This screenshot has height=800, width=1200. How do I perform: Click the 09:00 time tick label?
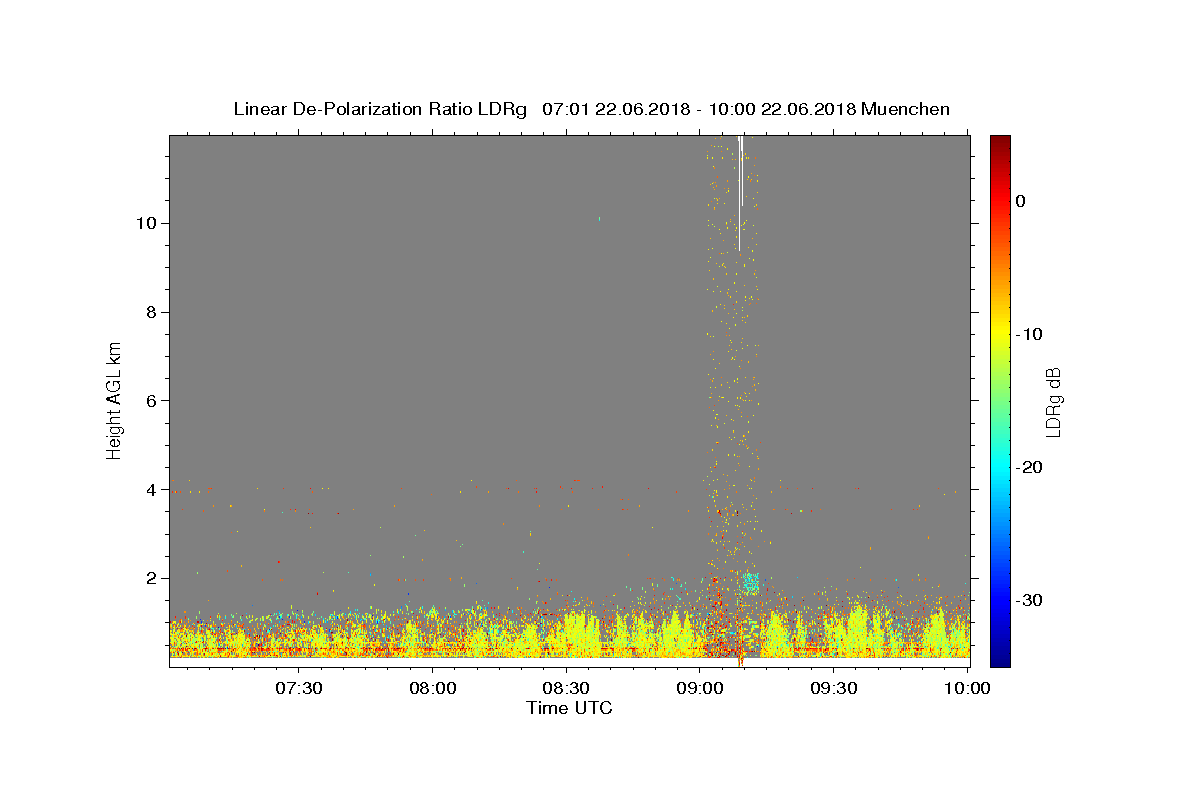[x=700, y=688]
